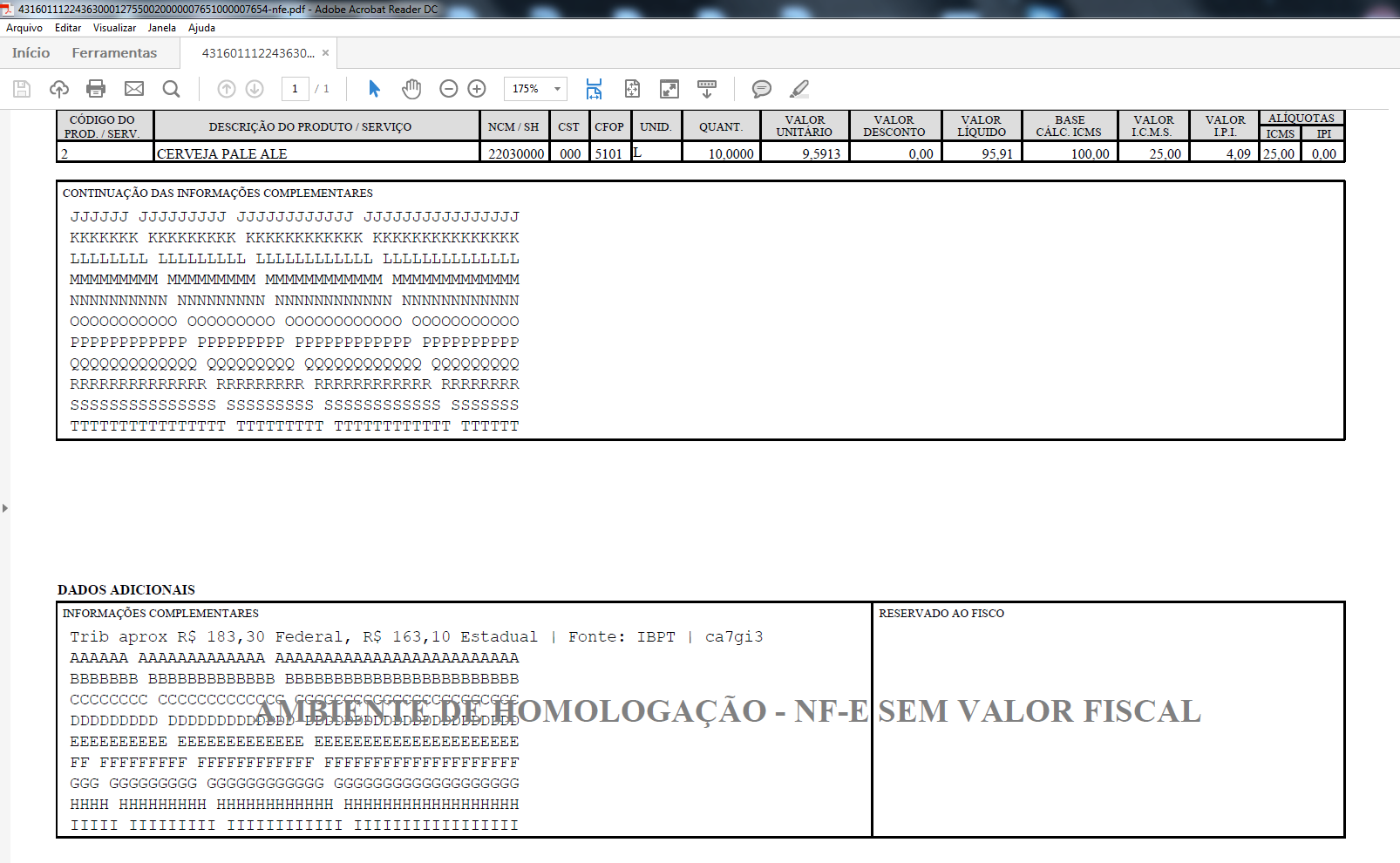The height and width of the screenshot is (863, 1400).
Task: Open the 175% zoom dropdown
Action: pyautogui.click(x=535, y=89)
